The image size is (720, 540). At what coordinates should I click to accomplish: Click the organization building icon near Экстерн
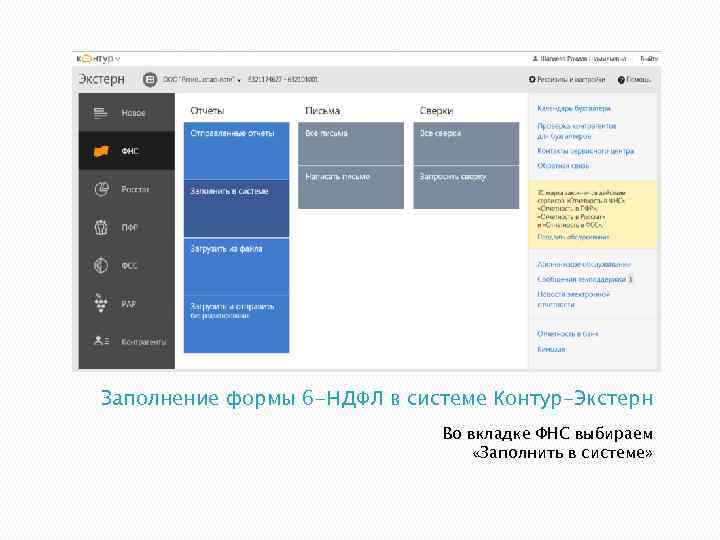(x=150, y=79)
